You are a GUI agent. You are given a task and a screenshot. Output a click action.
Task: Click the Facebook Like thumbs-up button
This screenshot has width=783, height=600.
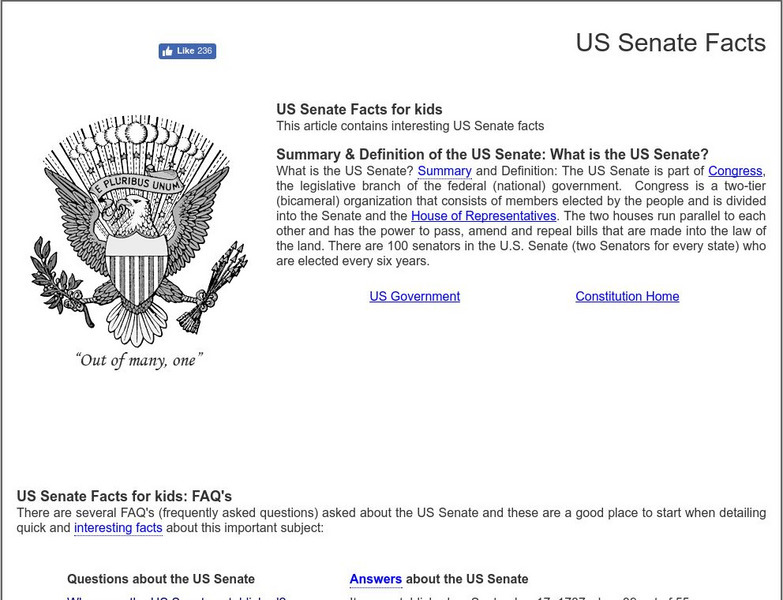coord(177,51)
